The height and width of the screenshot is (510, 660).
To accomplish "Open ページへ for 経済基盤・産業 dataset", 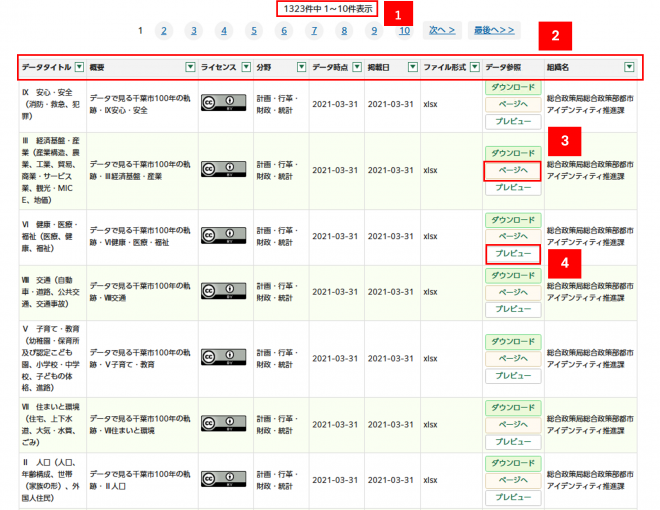I will click(513, 171).
